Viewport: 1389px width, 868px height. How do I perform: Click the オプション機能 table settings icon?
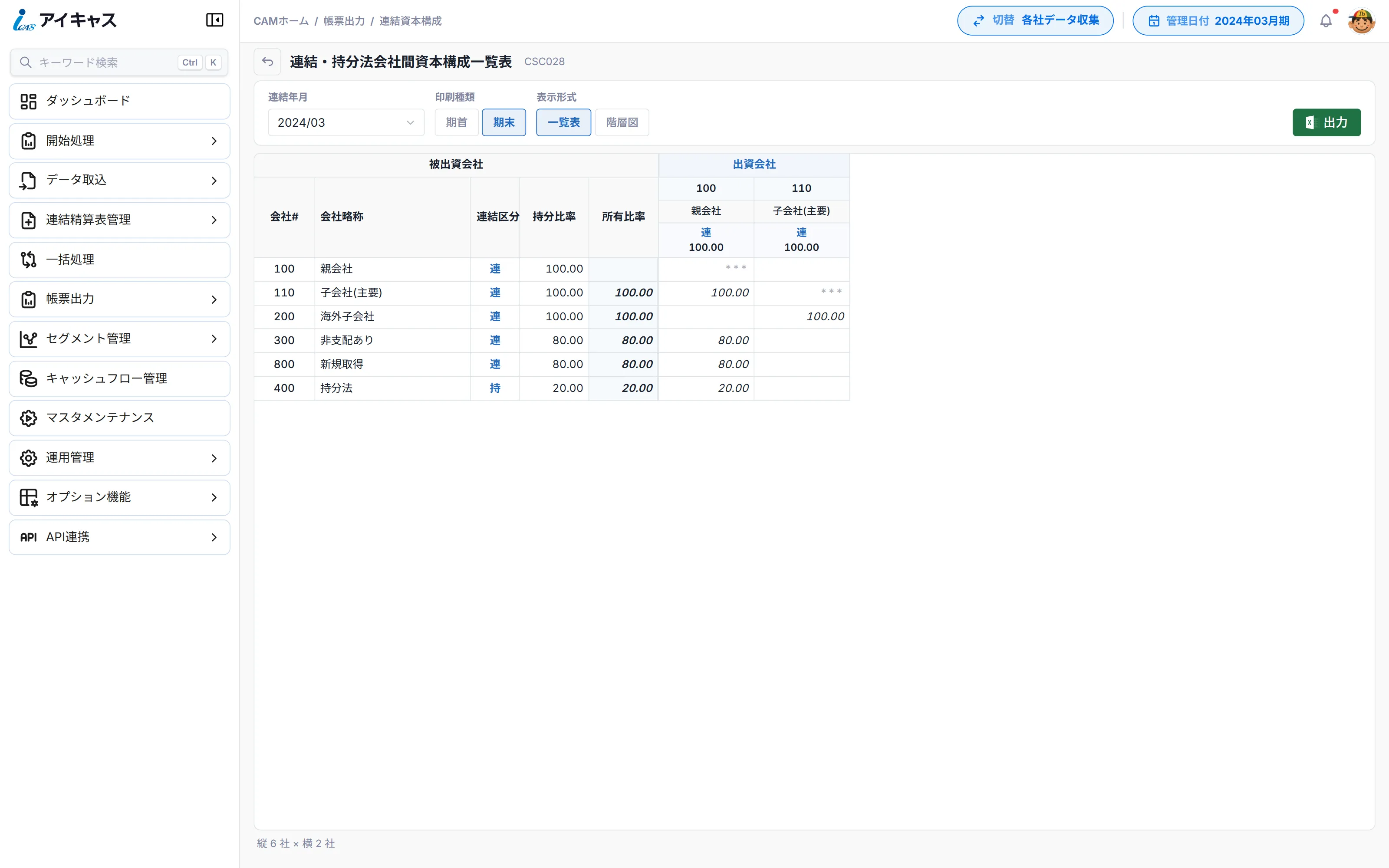click(28, 498)
